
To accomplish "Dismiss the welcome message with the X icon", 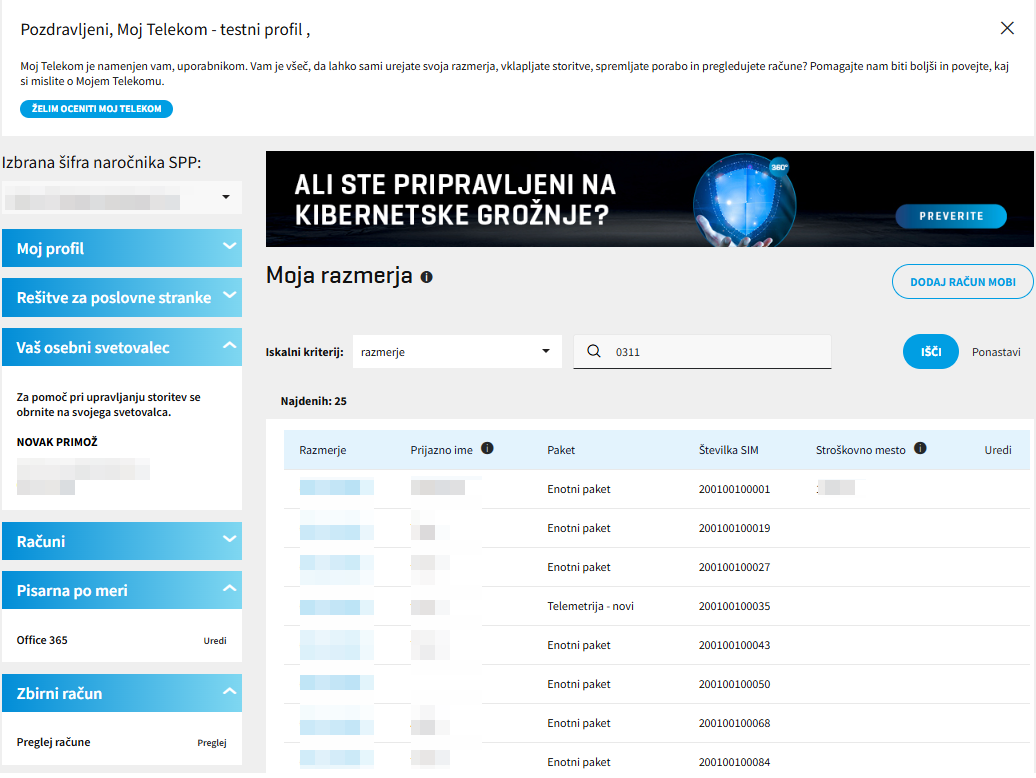I will 1007,28.
